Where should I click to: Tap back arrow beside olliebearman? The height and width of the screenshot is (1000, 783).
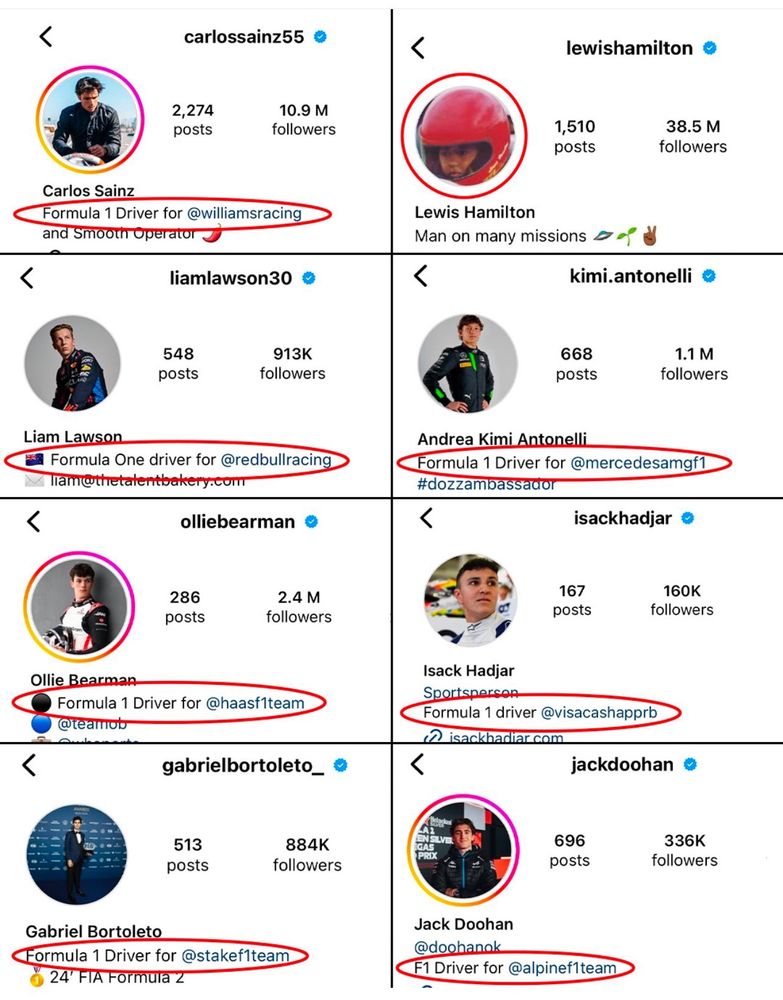[34, 521]
